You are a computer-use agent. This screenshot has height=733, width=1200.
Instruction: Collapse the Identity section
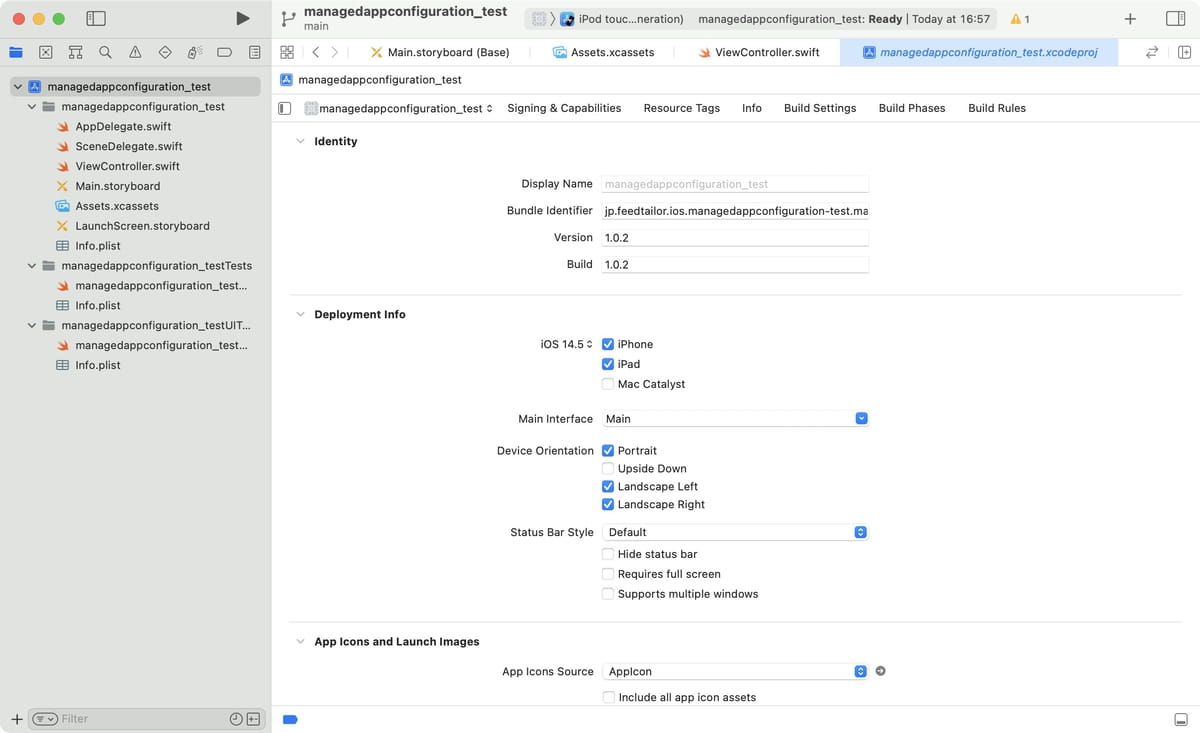(300, 141)
